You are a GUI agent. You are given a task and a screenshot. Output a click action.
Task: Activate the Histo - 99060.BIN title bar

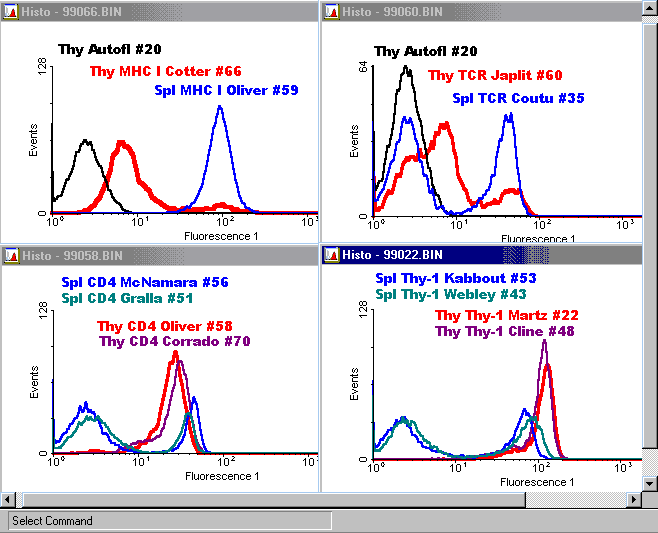480,10
